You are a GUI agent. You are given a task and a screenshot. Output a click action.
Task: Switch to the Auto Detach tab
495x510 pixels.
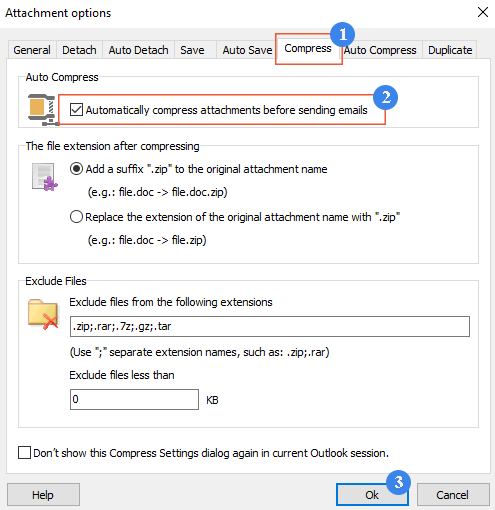pyautogui.click(x=138, y=50)
